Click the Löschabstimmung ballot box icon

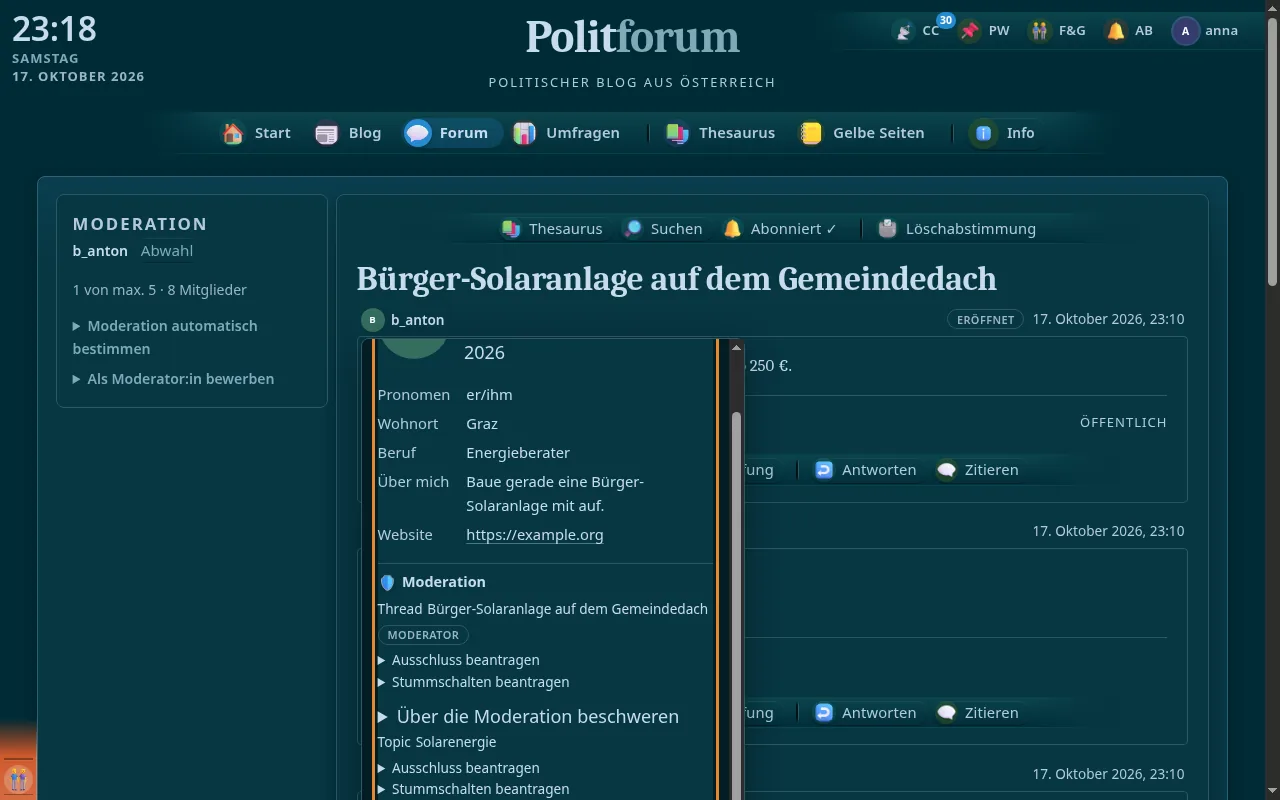point(887,229)
